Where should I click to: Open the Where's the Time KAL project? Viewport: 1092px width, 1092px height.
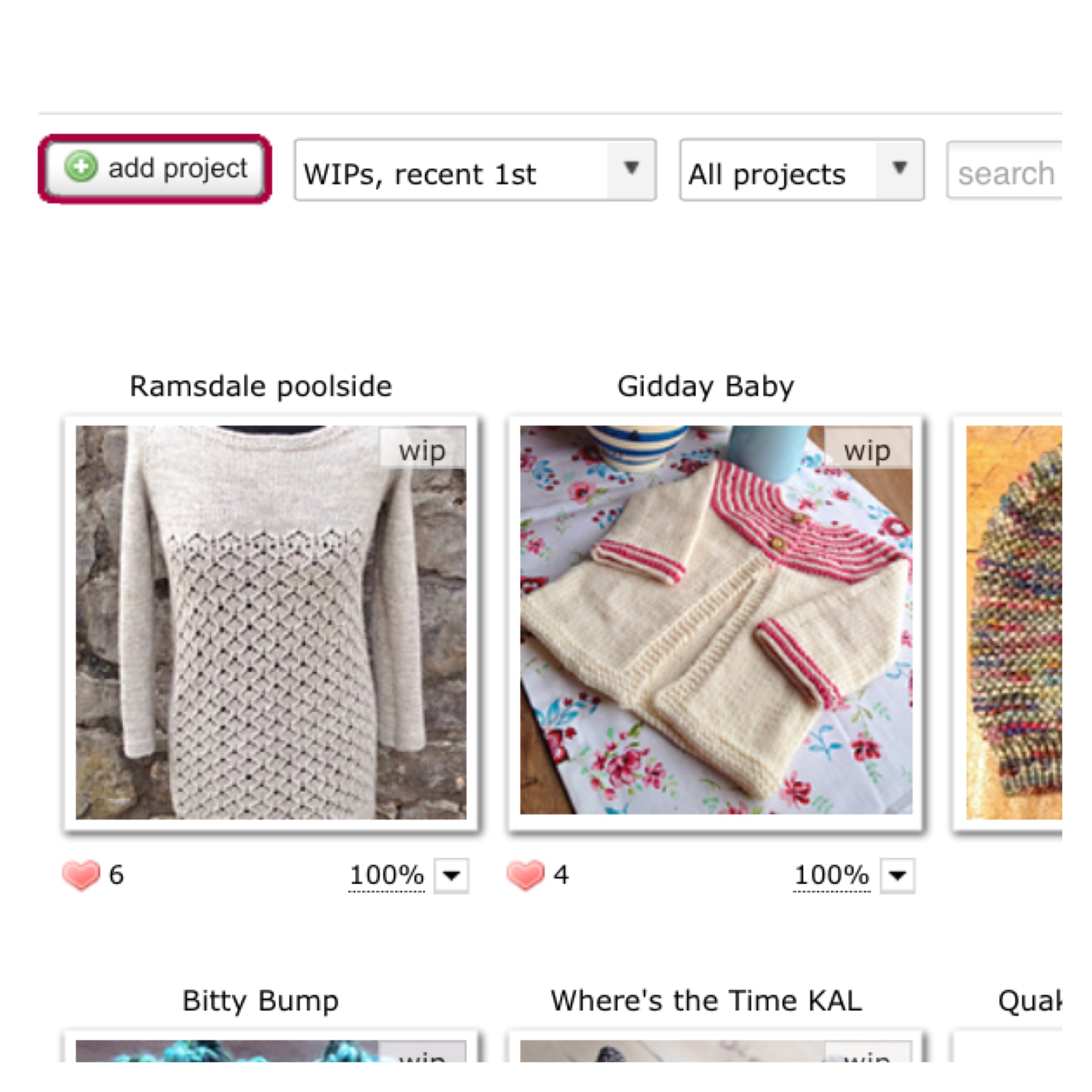(x=707, y=1000)
